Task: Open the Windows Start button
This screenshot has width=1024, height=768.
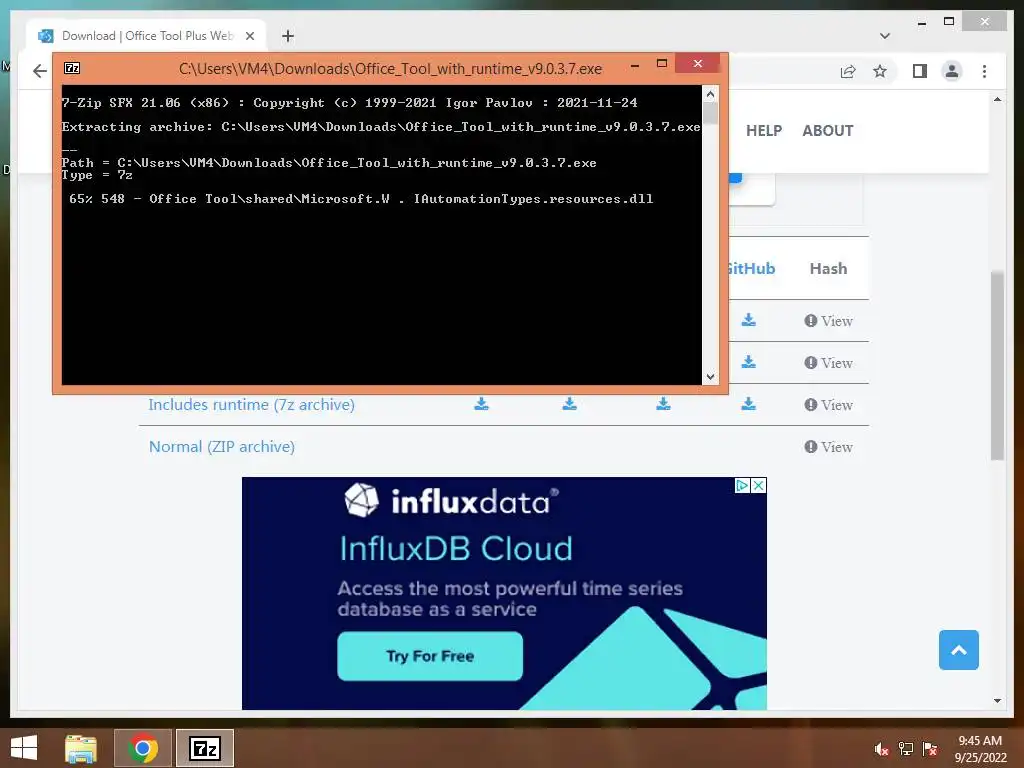Action: click(x=24, y=748)
